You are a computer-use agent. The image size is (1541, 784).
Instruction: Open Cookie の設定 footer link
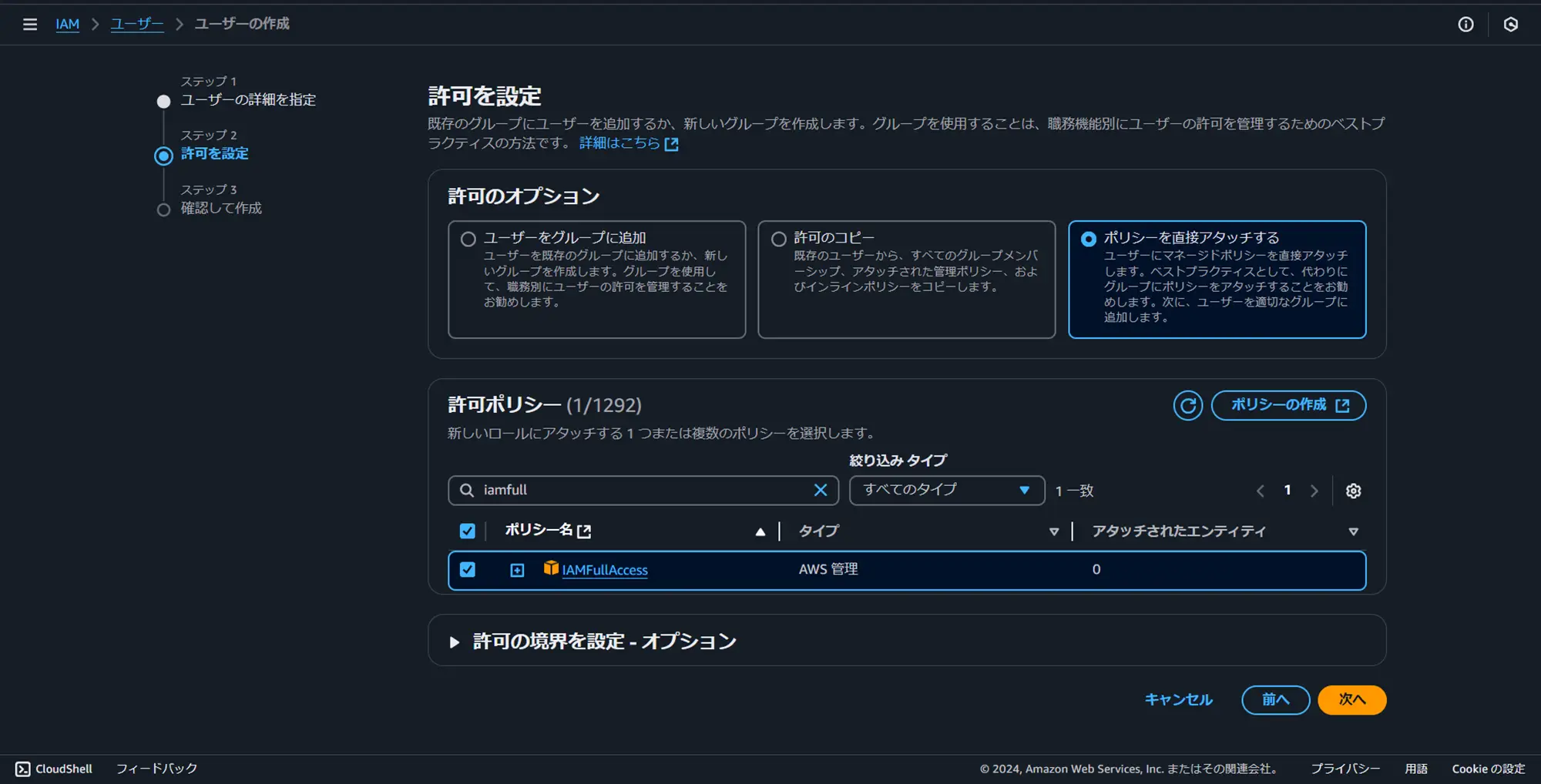pos(1489,769)
